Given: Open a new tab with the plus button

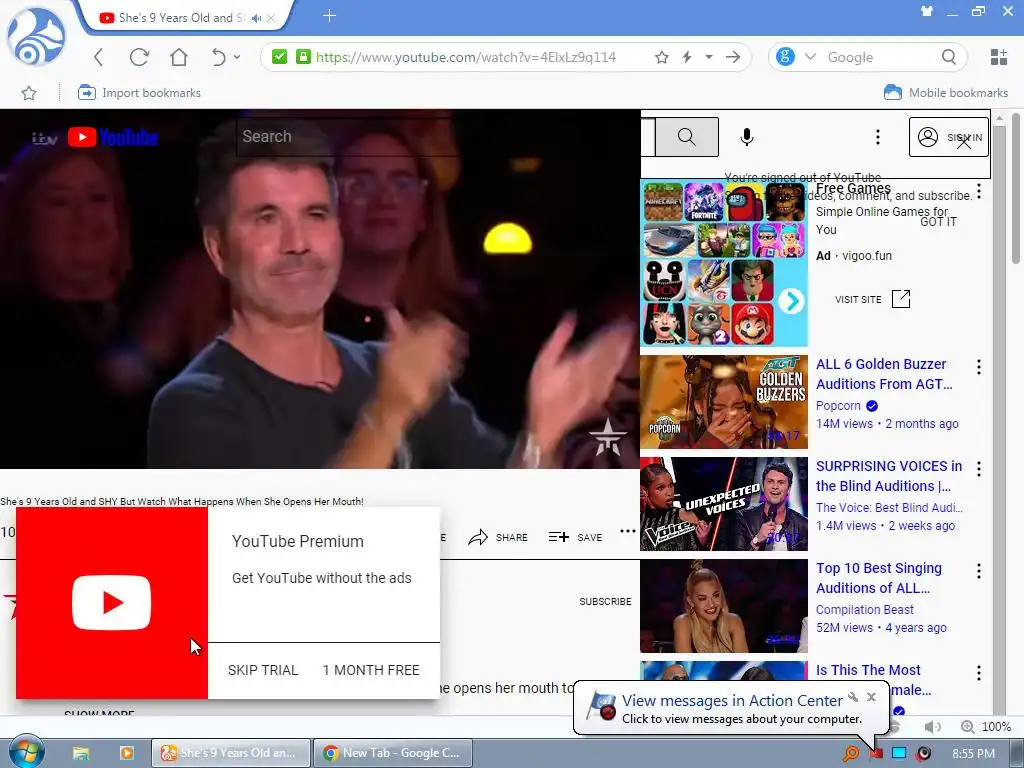Looking at the screenshot, I should coord(329,16).
